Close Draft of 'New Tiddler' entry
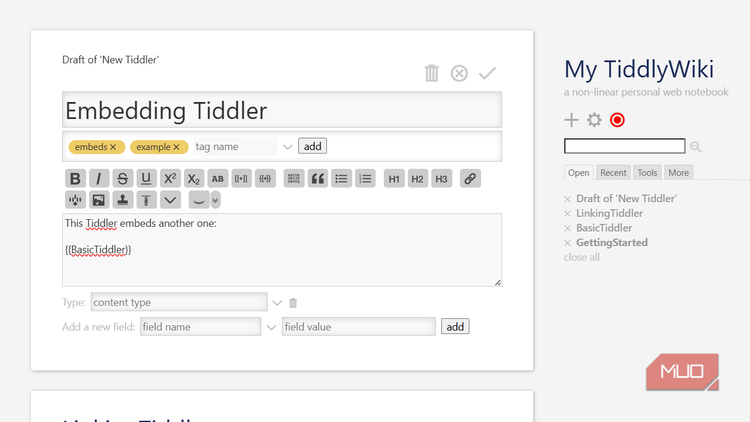Viewport: 750px width, 422px height. tap(567, 199)
